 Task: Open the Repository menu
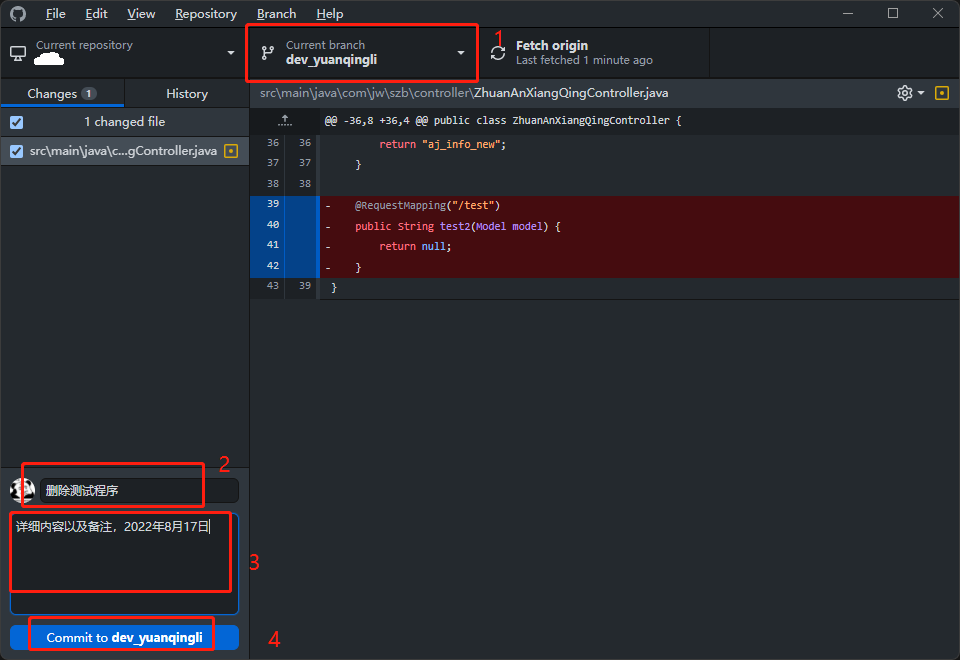[206, 13]
